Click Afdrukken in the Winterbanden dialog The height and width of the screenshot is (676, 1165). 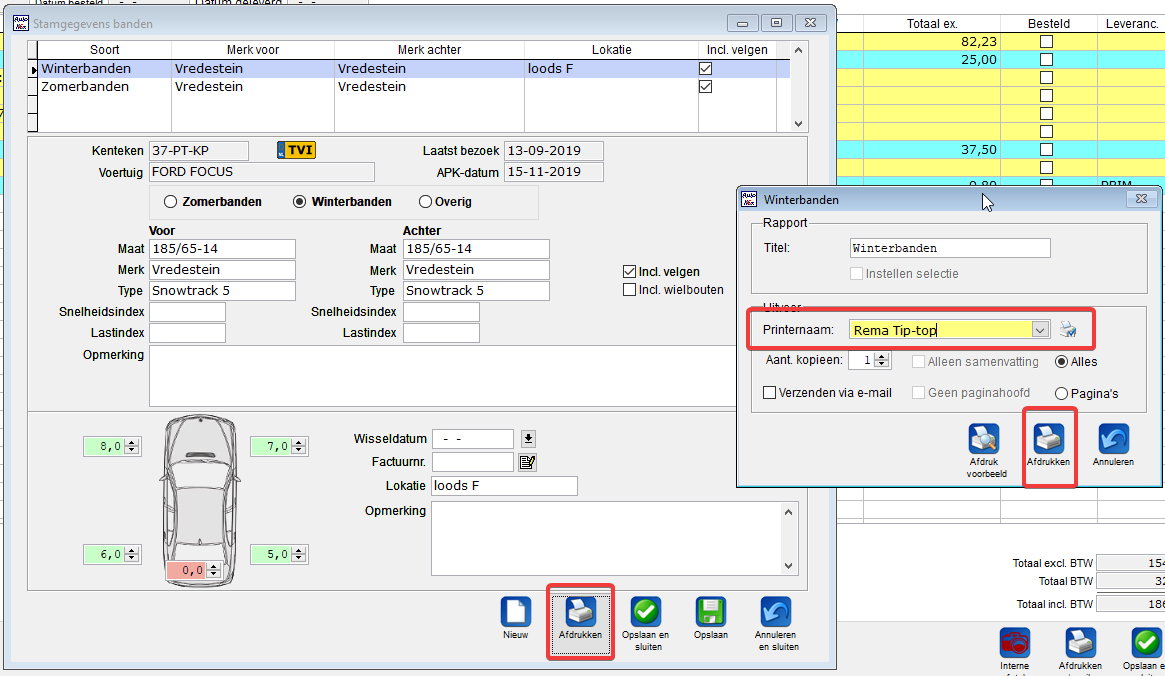pos(1048,439)
